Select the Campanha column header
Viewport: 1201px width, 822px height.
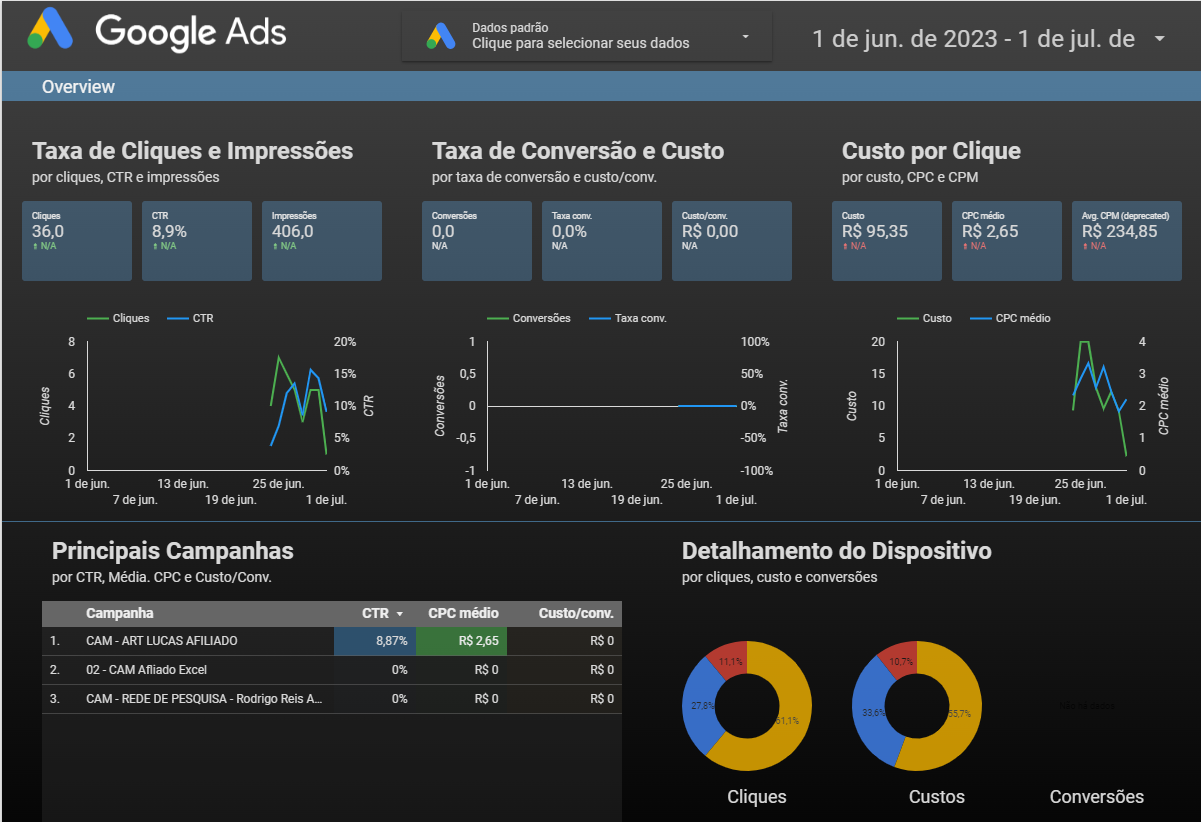[x=120, y=613]
